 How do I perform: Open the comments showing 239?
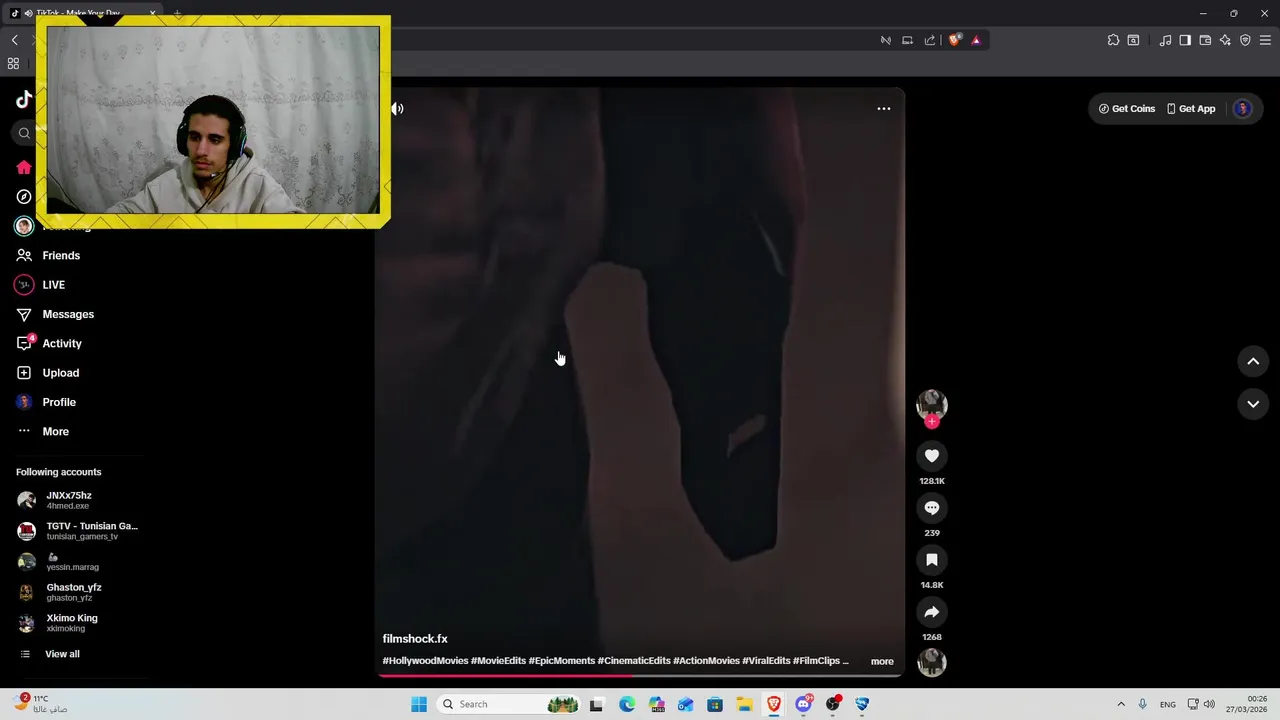[x=932, y=508]
